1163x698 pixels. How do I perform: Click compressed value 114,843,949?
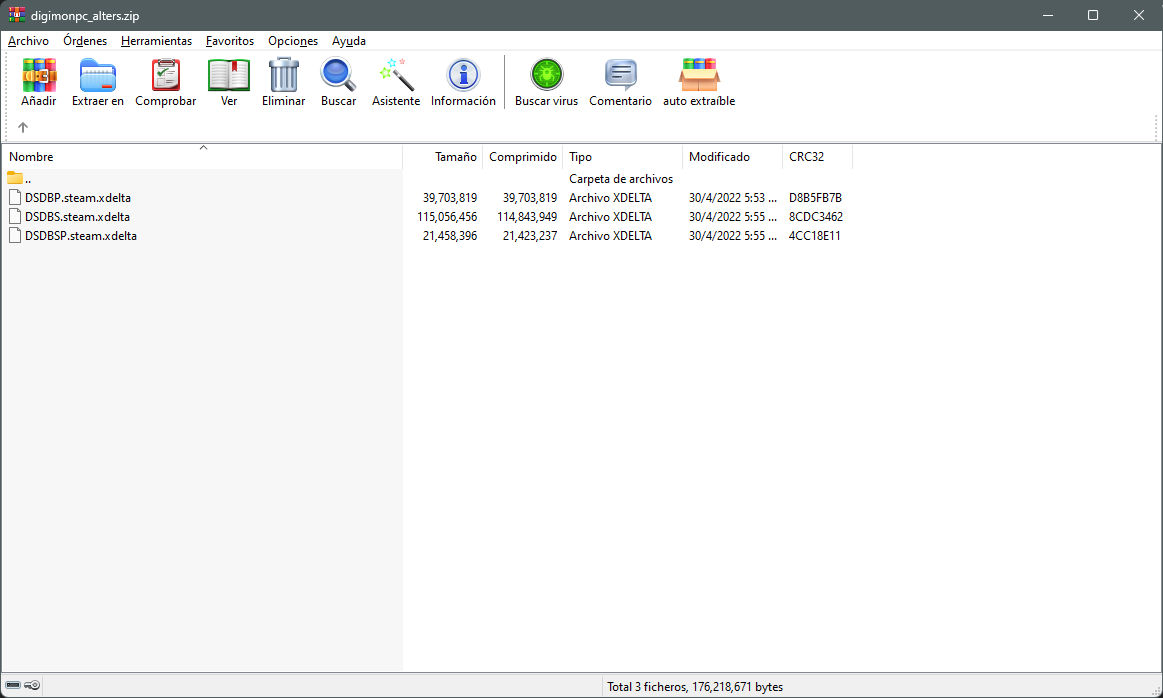(527, 217)
